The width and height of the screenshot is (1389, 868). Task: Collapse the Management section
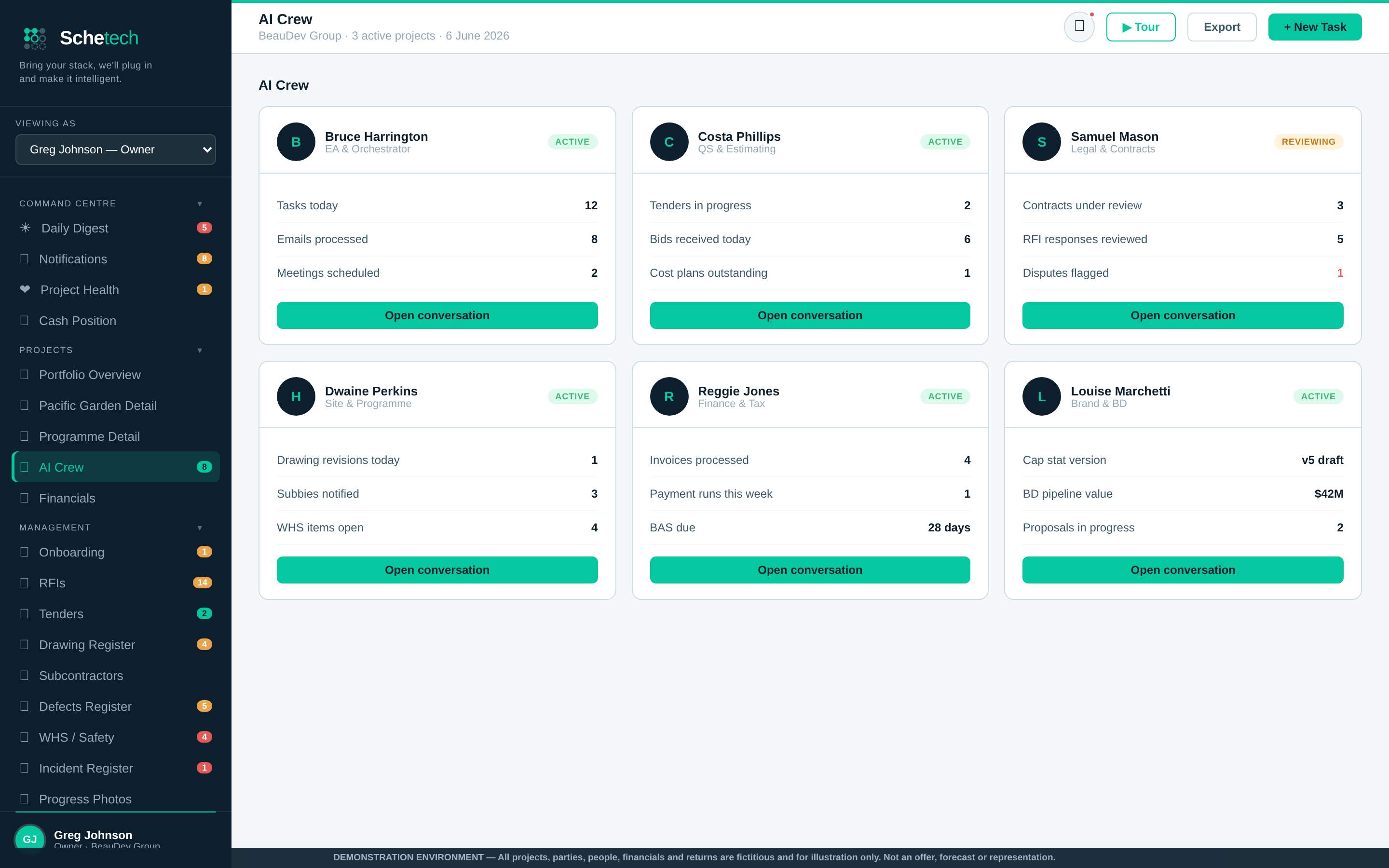[200, 528]
